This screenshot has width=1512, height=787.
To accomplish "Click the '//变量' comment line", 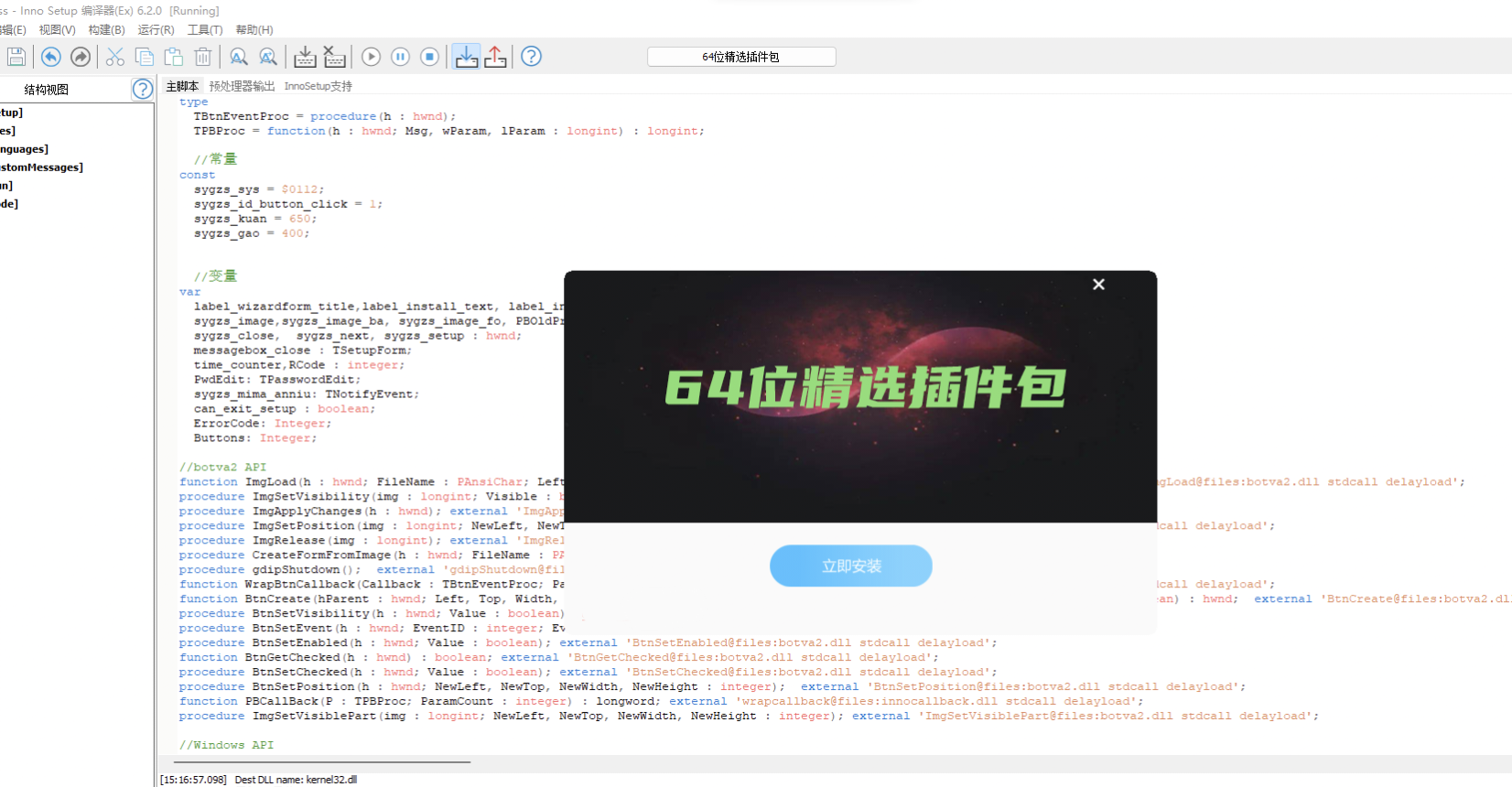I will pos(215,276).
